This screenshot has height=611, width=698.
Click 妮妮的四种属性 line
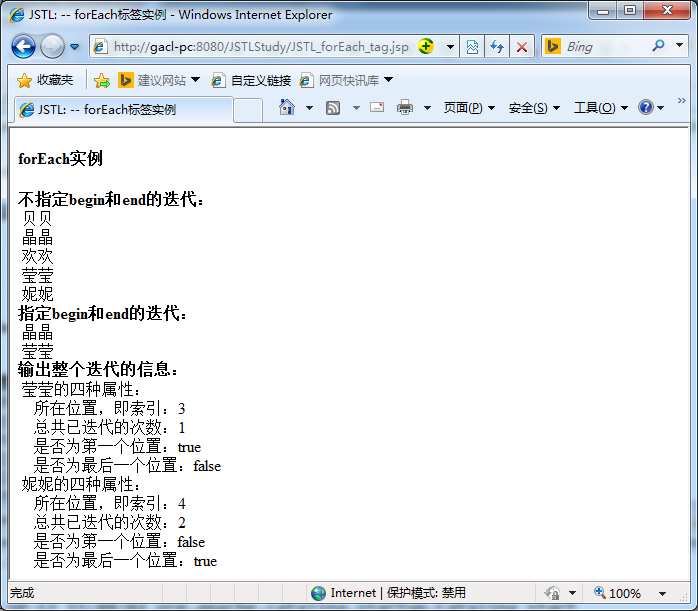[x=81, y=484]
